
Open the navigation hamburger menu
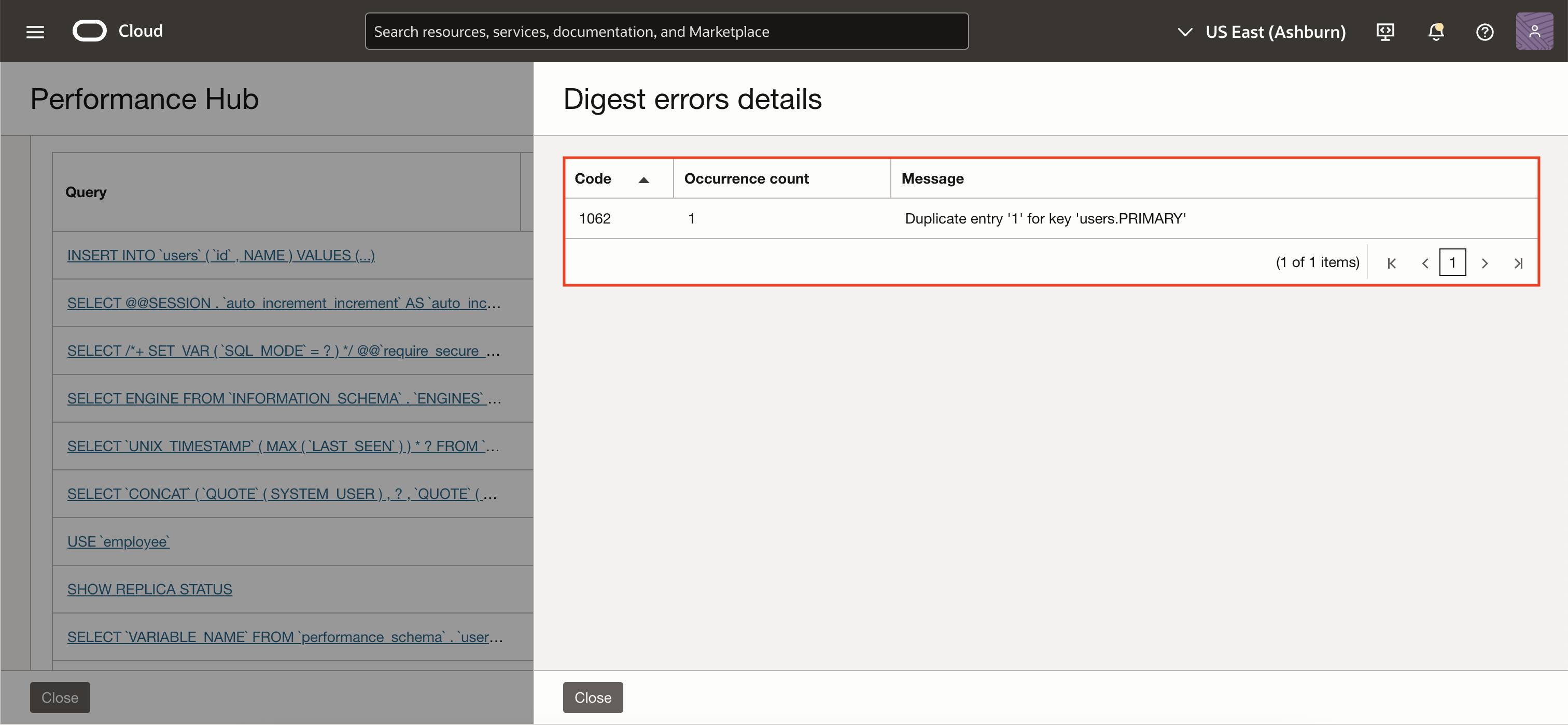pyautogui.click(x=35, y=31)
